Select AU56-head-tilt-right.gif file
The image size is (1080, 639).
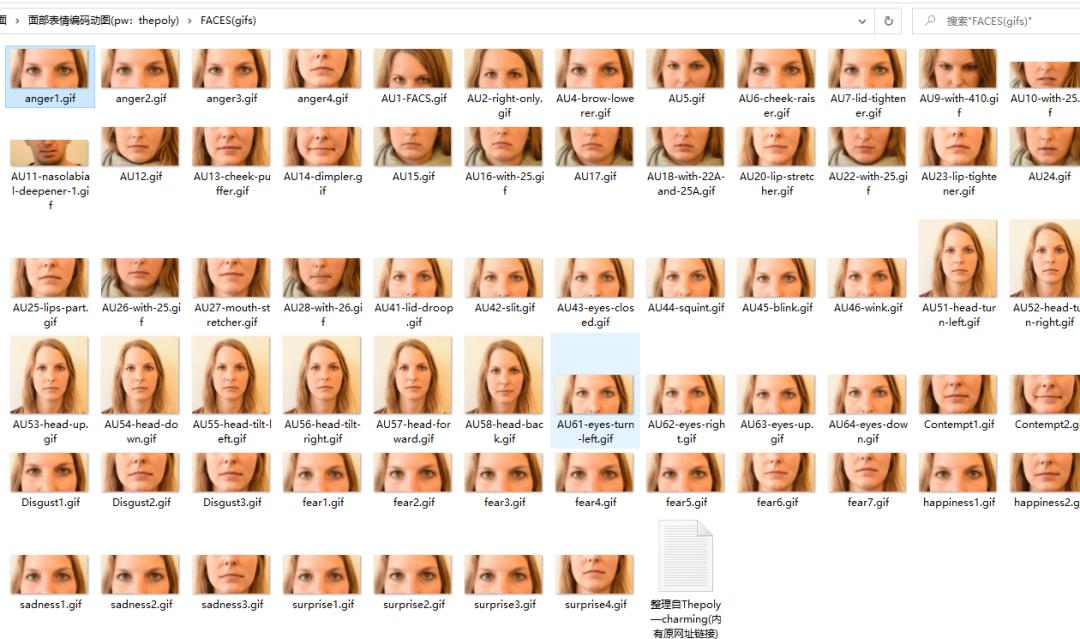click(x=322, y=375)
